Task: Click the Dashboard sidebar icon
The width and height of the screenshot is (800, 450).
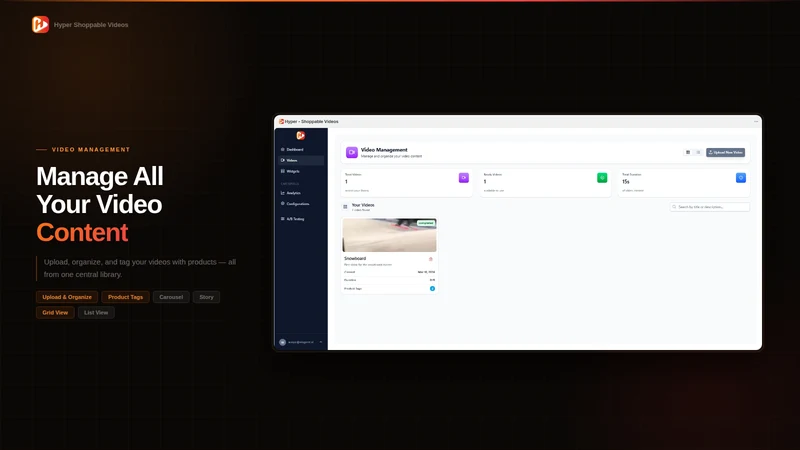Action: [283, 149]
